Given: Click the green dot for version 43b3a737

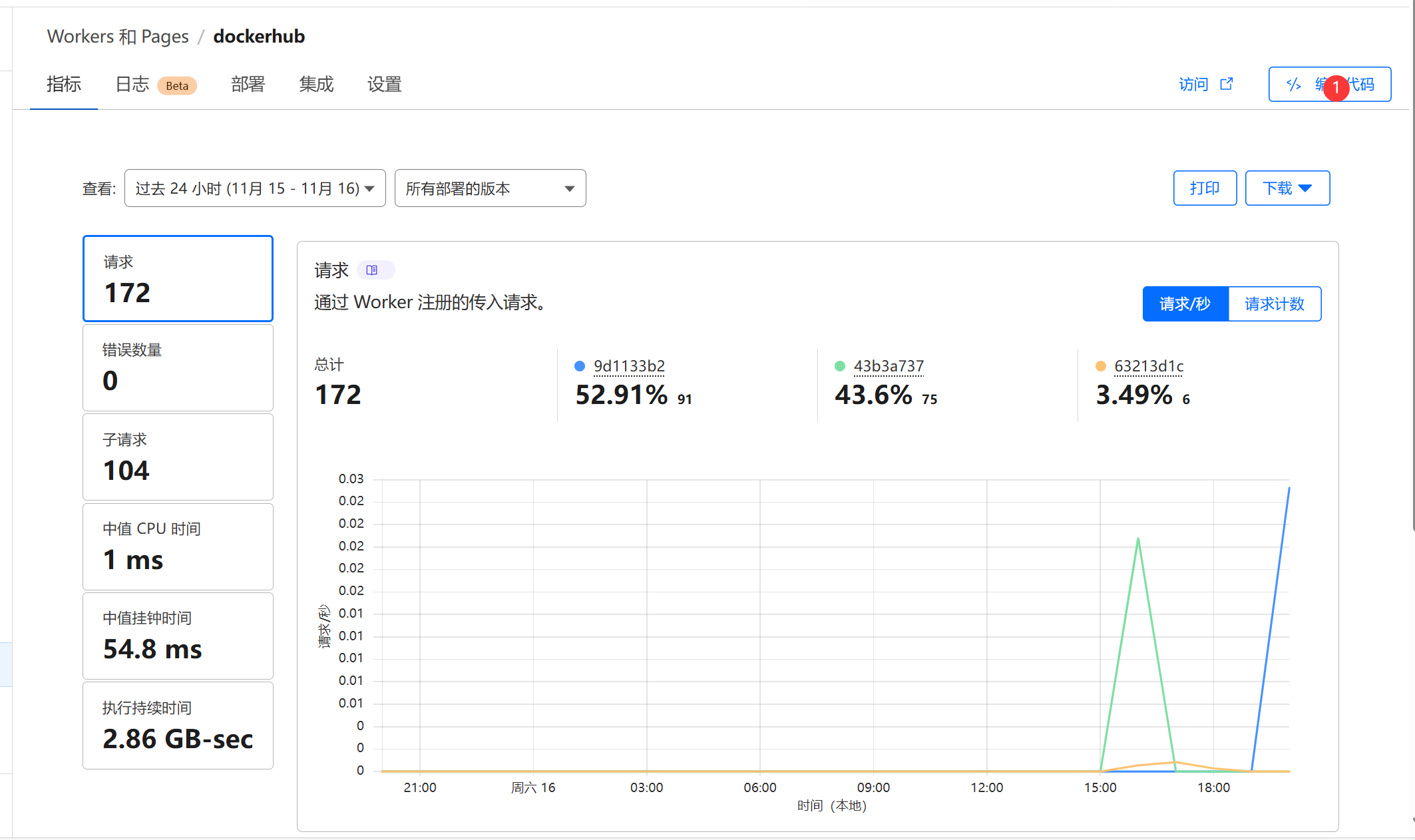Looking at the screenshot, I should click(x=840, y=366).
